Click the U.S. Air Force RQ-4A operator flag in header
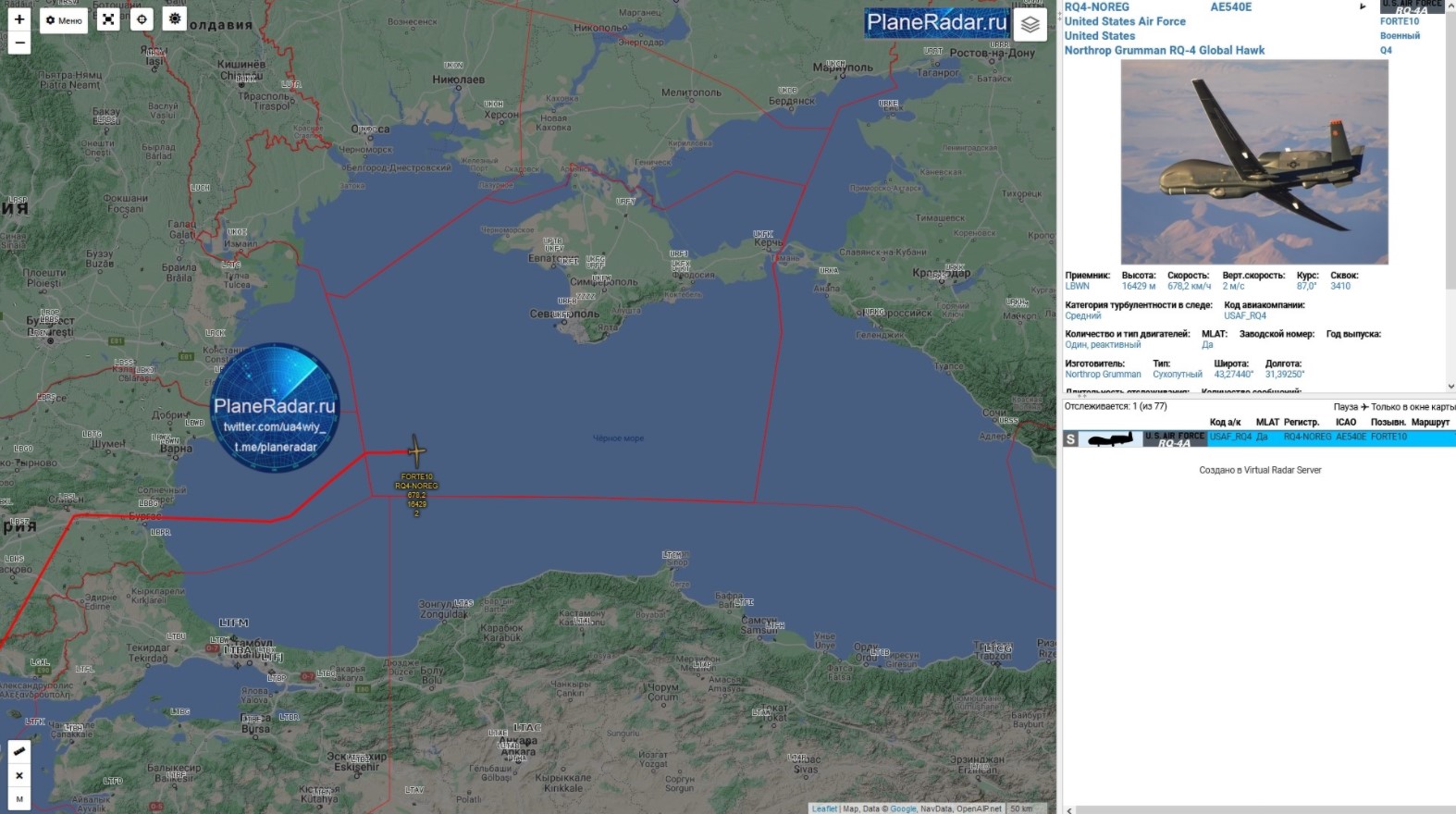 coord(1412,6)
